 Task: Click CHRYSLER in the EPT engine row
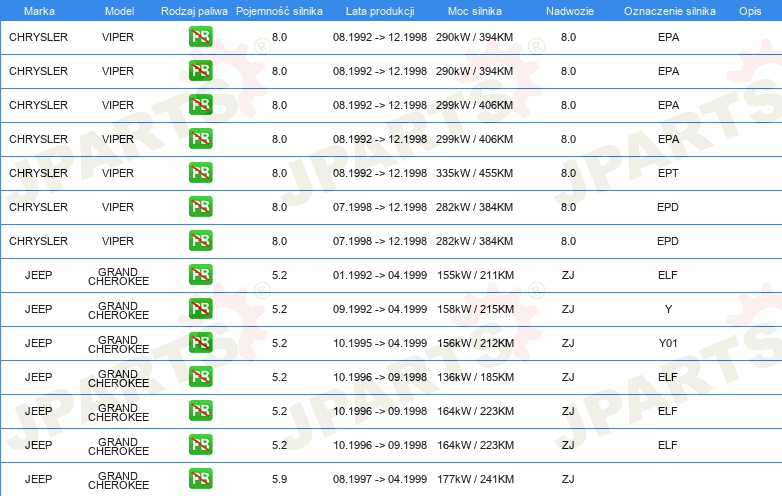38,173
